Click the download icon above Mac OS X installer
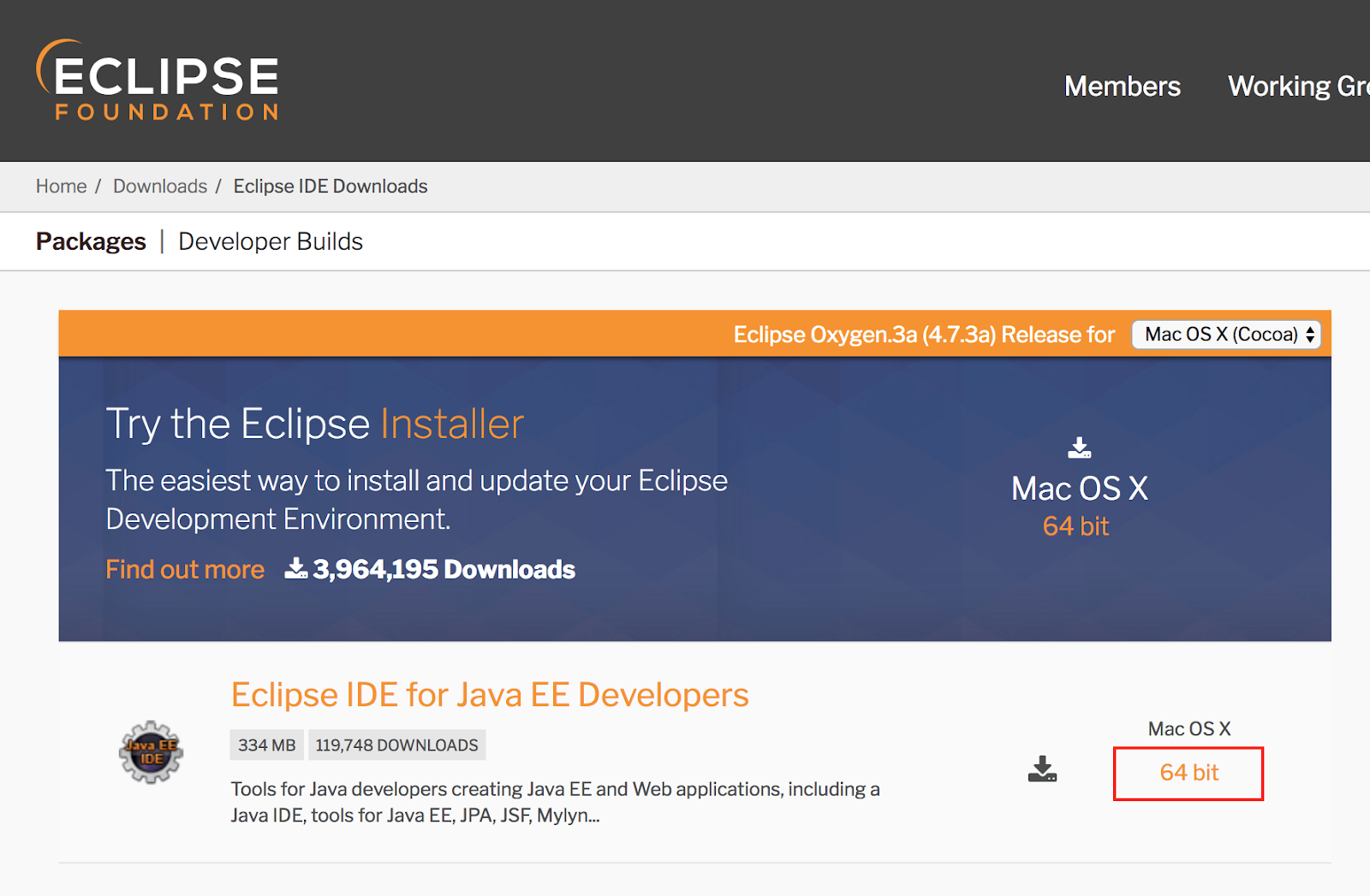 (x=1079, y=448)
